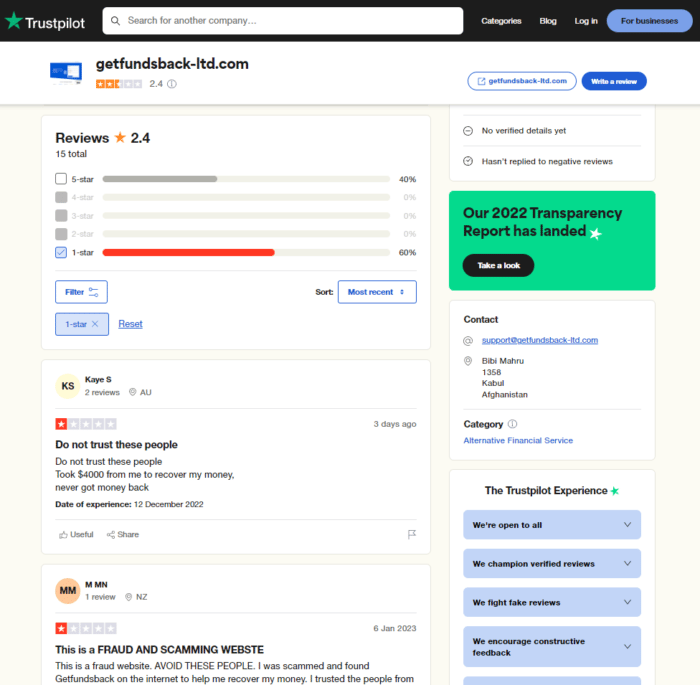Flag the Kaye S review
This screenshot has width=700, height=685.
point(412,535)
